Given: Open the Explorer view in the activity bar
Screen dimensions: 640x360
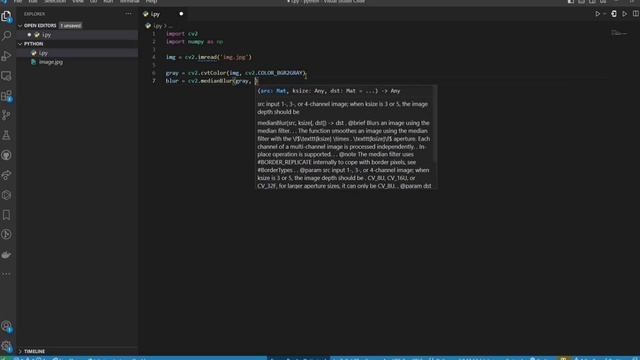Looking at the screenshot, I should (x=7, y=16).
